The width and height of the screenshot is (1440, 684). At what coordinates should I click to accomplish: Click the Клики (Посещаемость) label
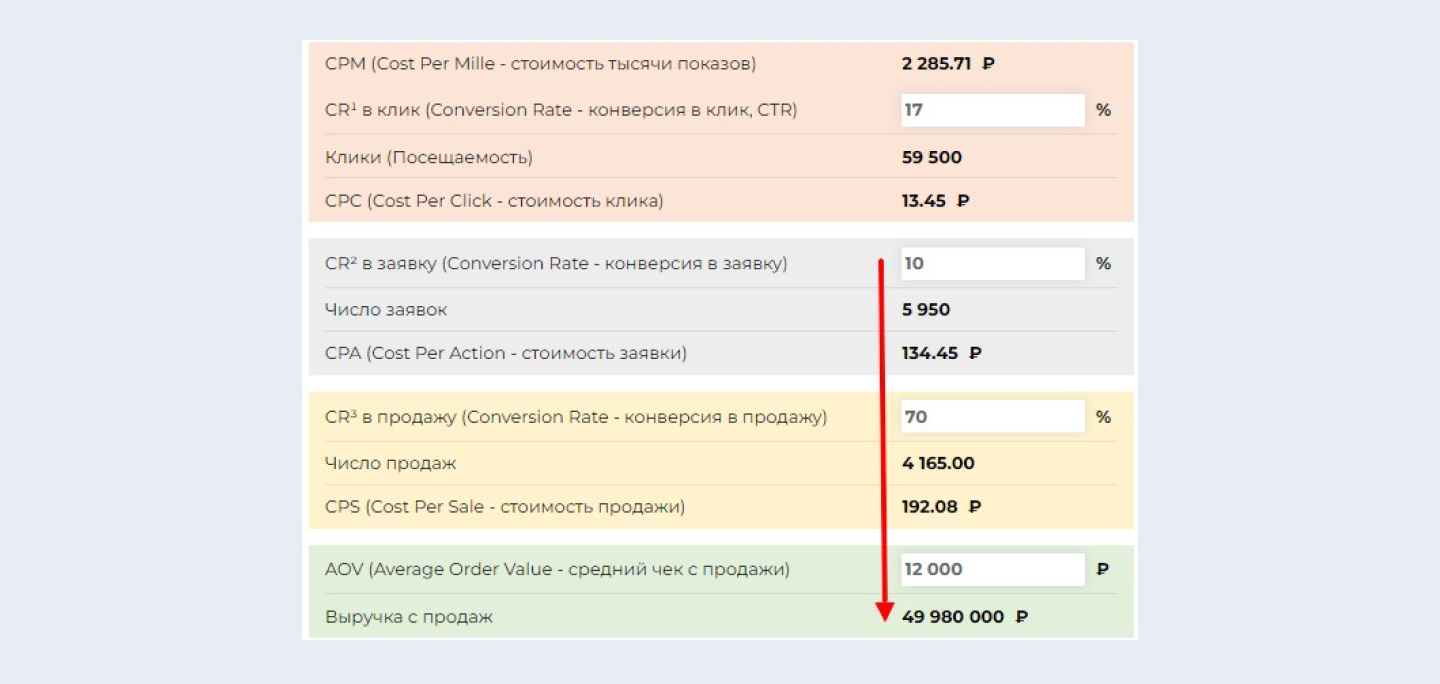pyautogui.click(x=428, y=157)
